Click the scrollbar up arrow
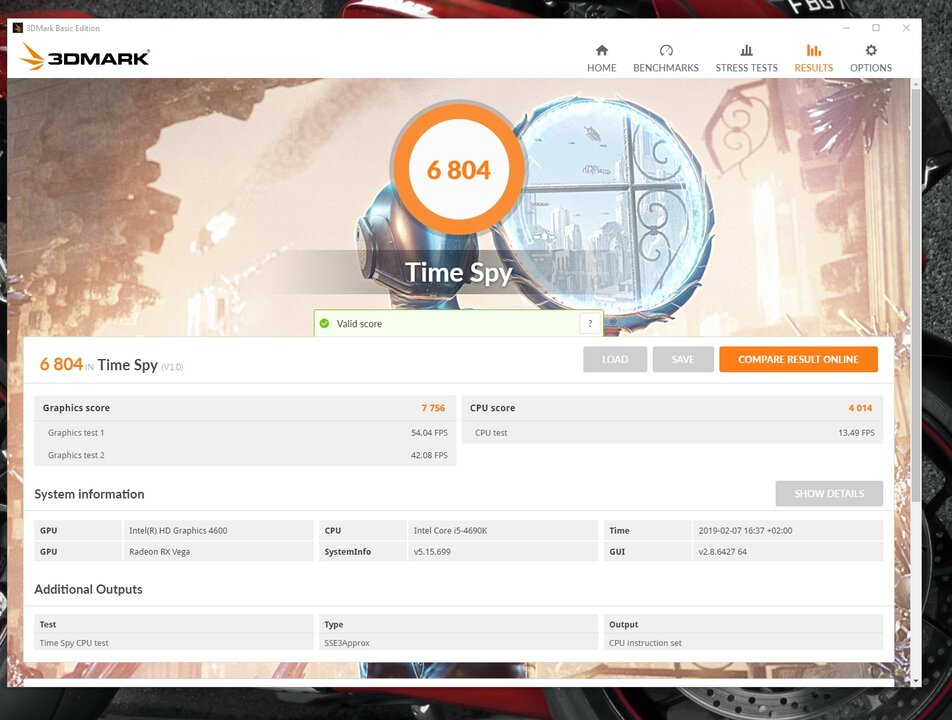 pos(916,84)
